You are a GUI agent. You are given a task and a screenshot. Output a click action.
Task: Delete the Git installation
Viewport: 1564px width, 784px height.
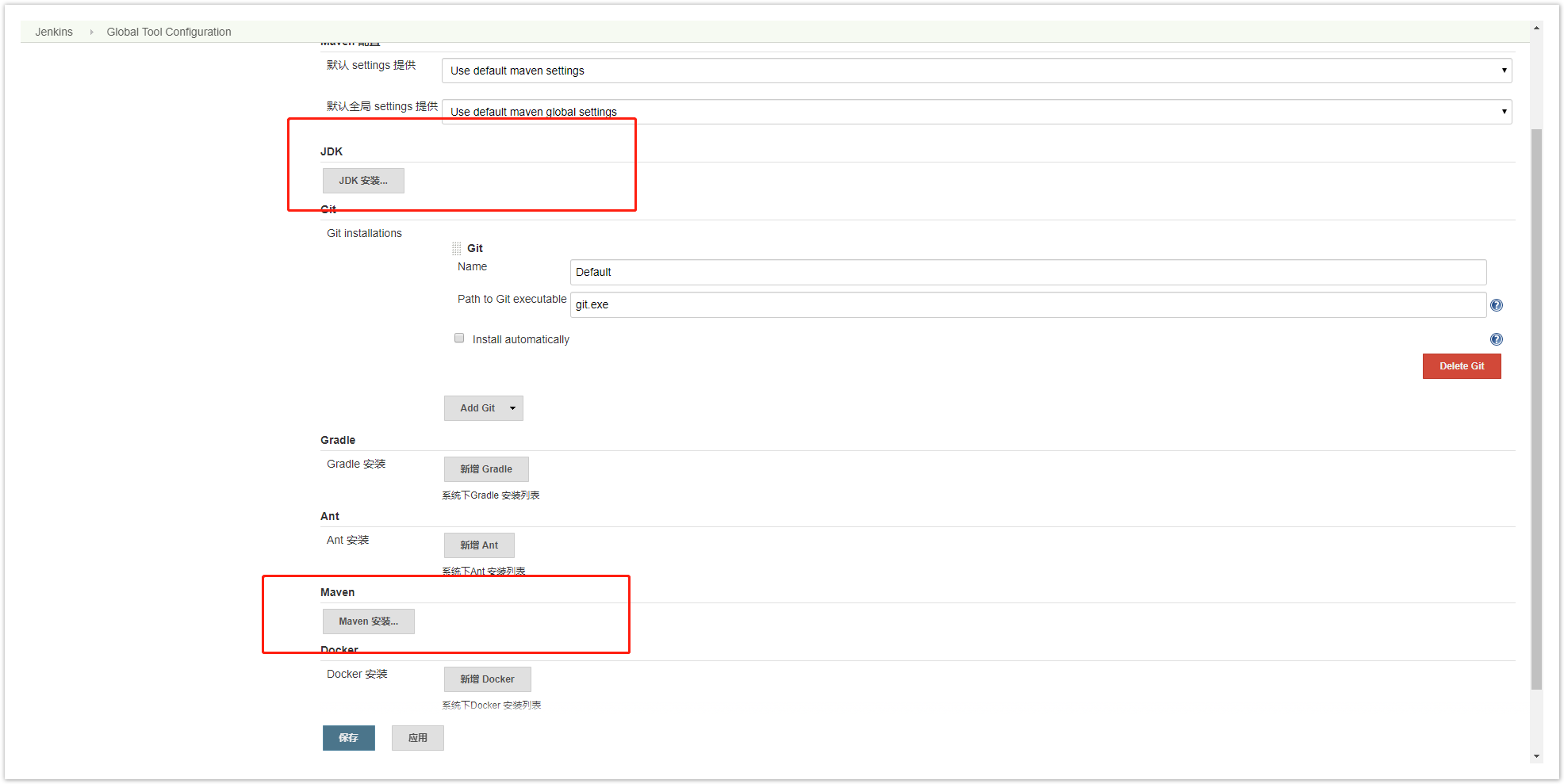[x=1462, y=366]
